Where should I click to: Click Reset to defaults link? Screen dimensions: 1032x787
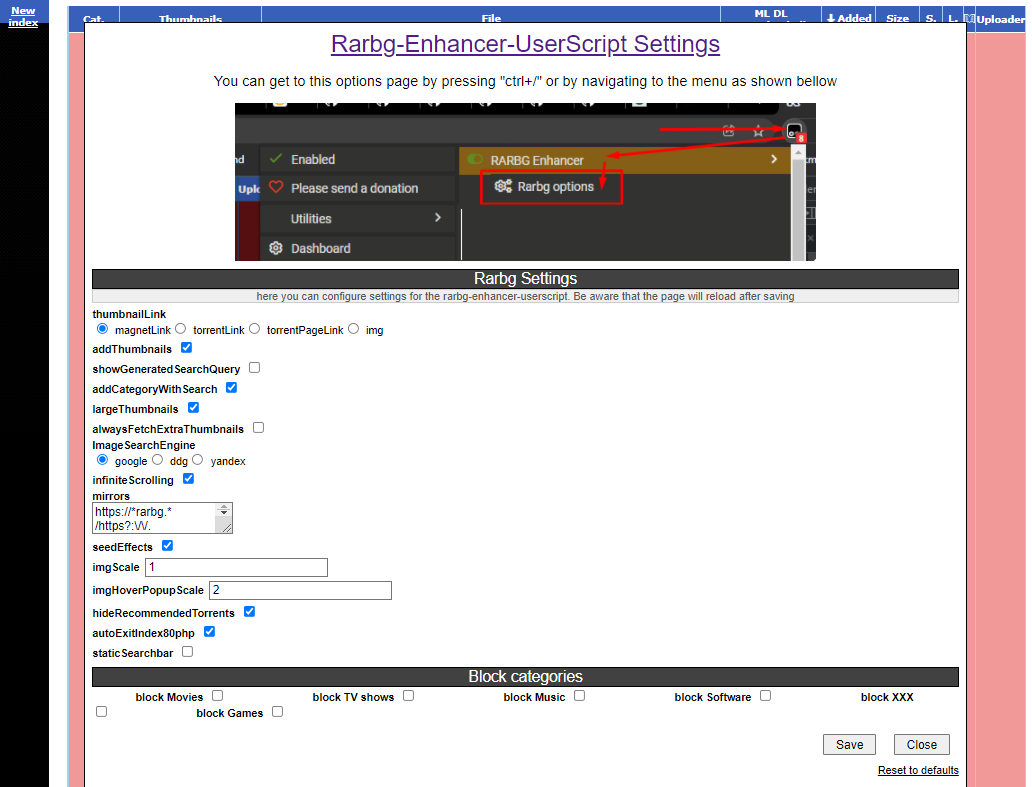(917, 770)
